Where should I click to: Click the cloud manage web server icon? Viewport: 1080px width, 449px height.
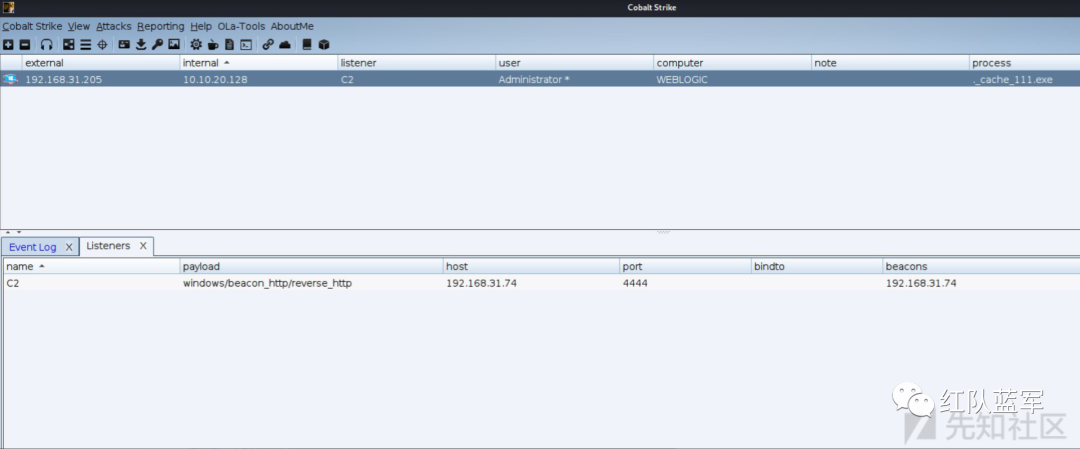coord(284,45)
